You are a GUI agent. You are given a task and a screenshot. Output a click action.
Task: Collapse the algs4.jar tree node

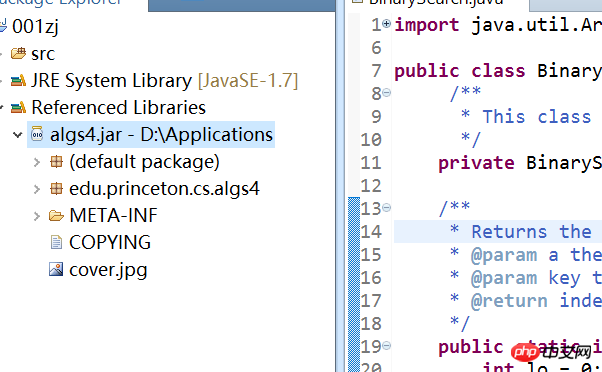pyautogui.click(x=18, y=135)
